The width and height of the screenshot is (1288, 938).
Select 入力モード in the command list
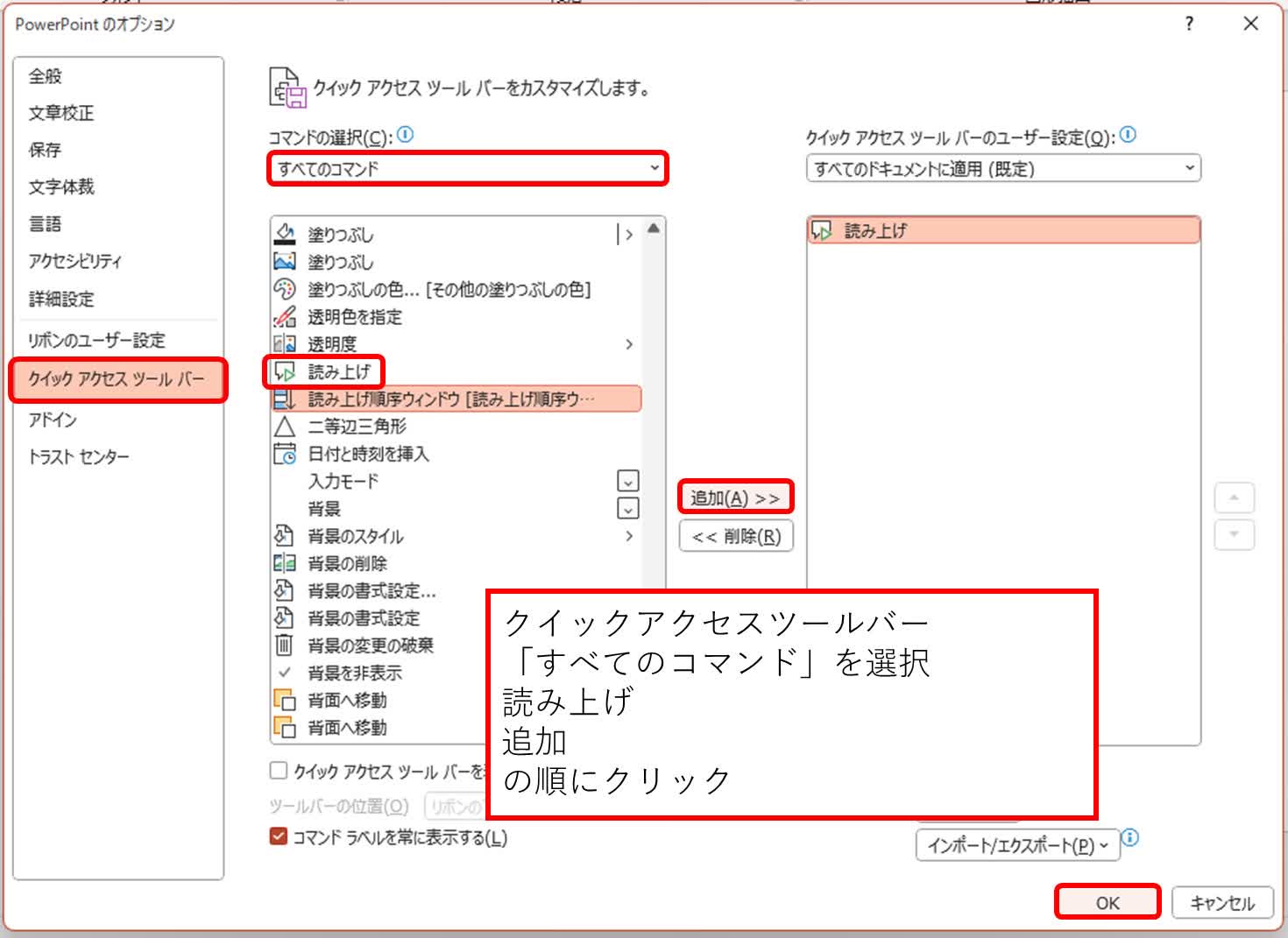(456, 481)
